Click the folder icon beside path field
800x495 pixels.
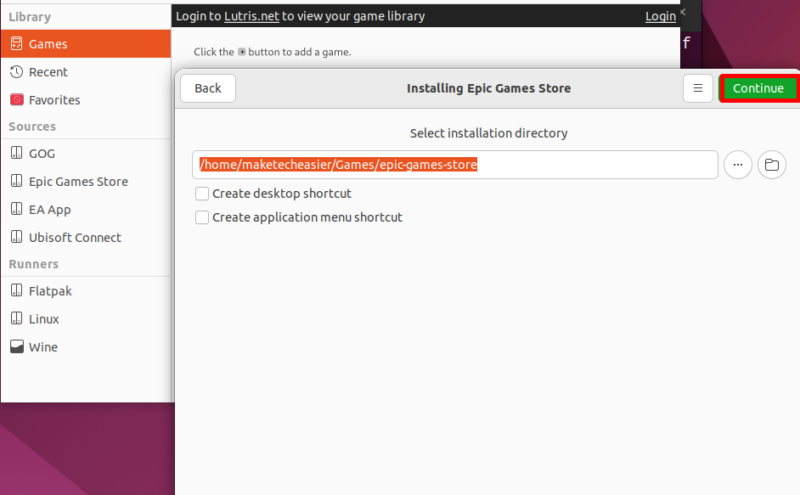(x=771, y=164)
